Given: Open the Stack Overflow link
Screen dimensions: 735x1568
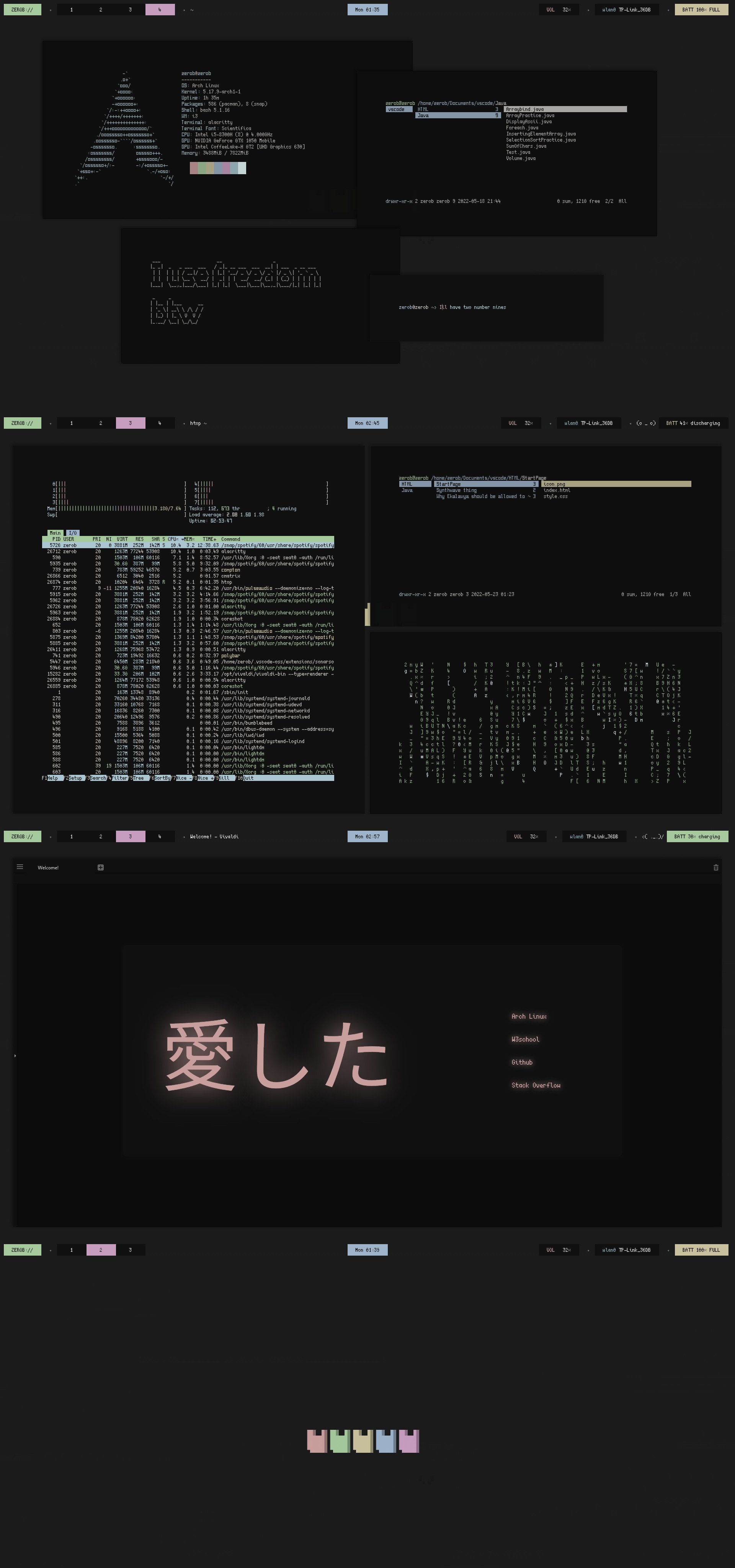Looking at the screenshot, I should [536, 1085].
